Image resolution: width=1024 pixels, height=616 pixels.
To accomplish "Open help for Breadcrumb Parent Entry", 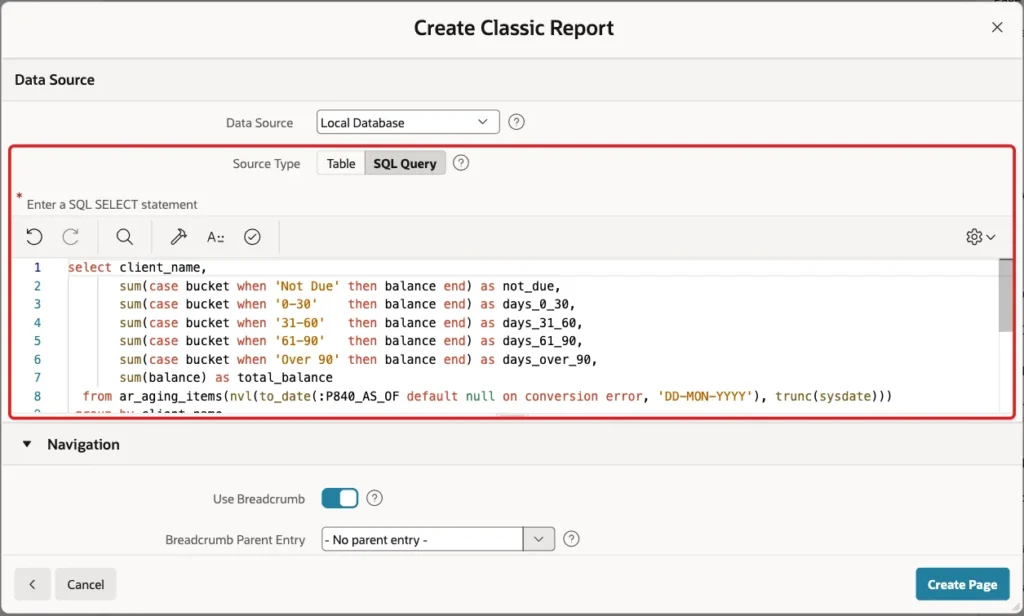I will (x=571, y=539).
